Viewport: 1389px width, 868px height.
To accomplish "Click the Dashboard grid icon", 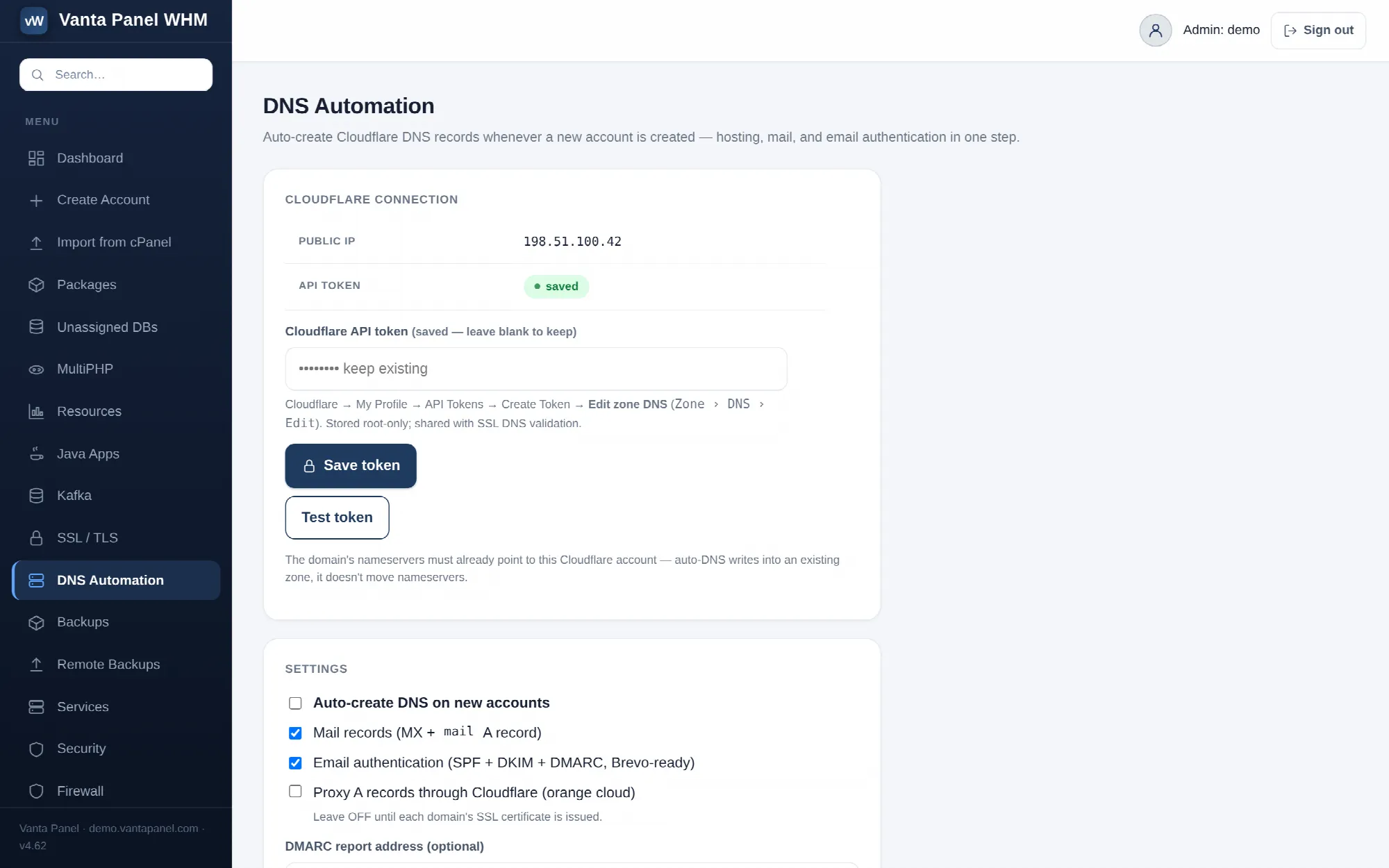I will coord(36,158).
